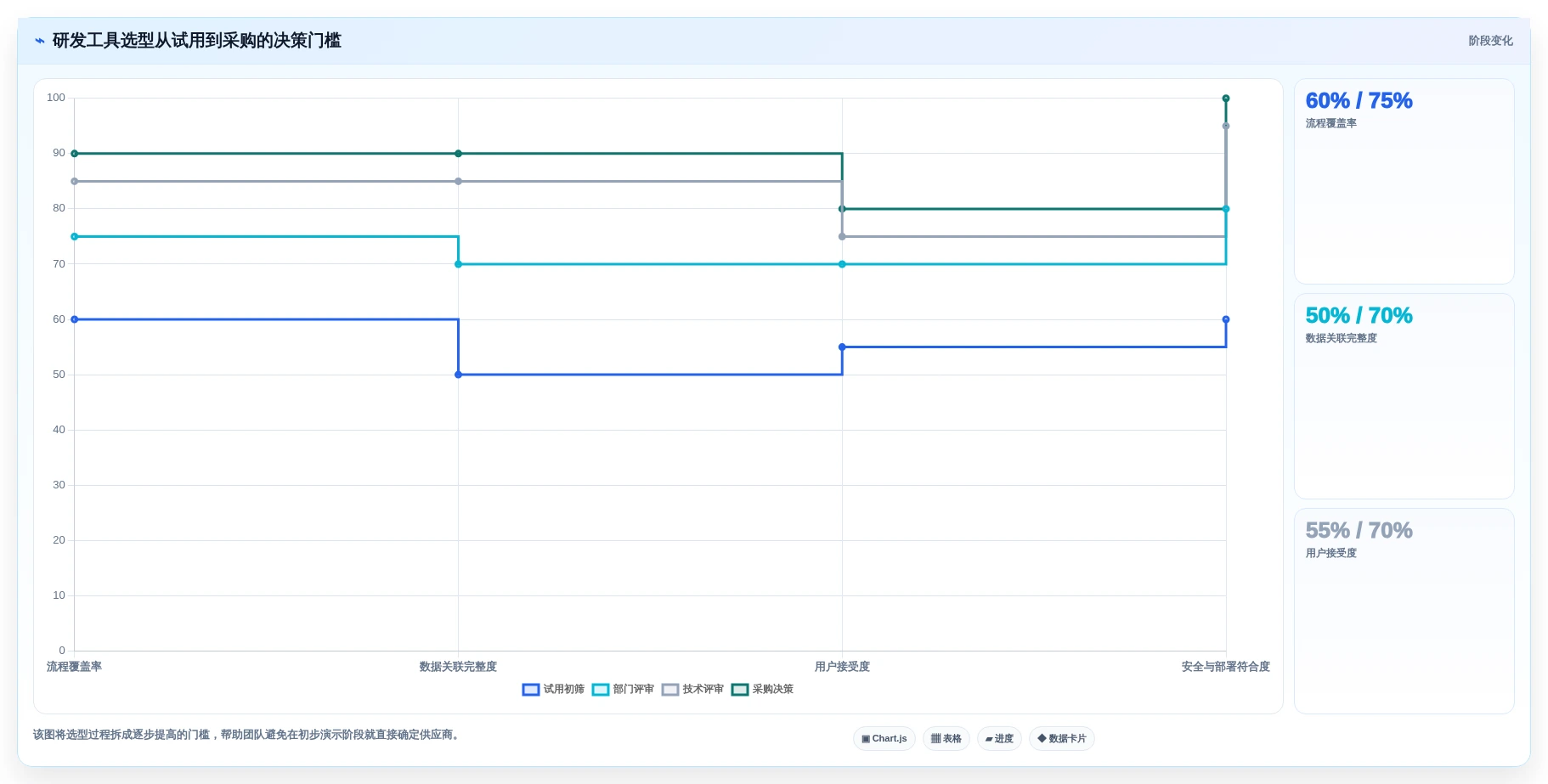
Task: Toggle the 技术评审 legend series
Action: click(692, 689)
